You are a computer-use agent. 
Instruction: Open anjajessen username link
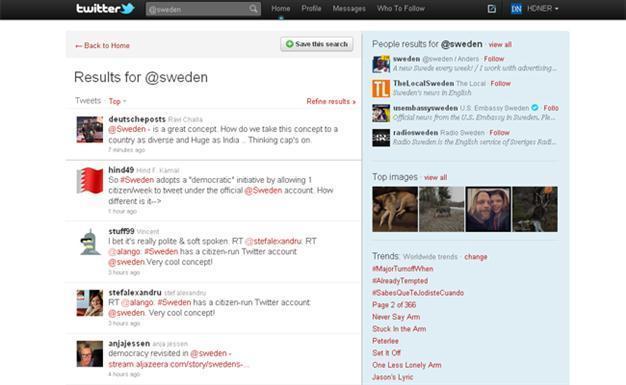[x=129, y=343]
